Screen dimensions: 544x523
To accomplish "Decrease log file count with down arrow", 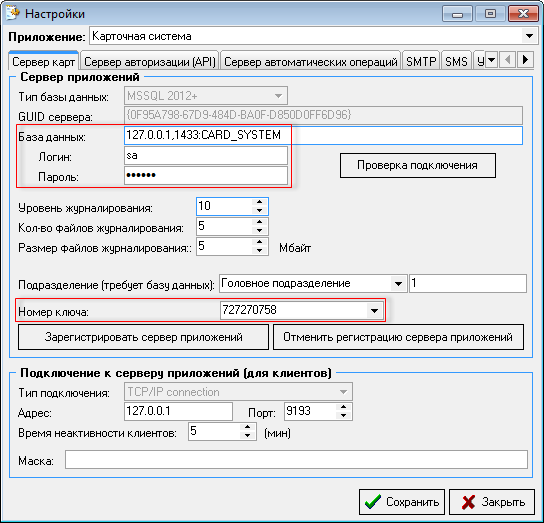I will coord(260,230).
